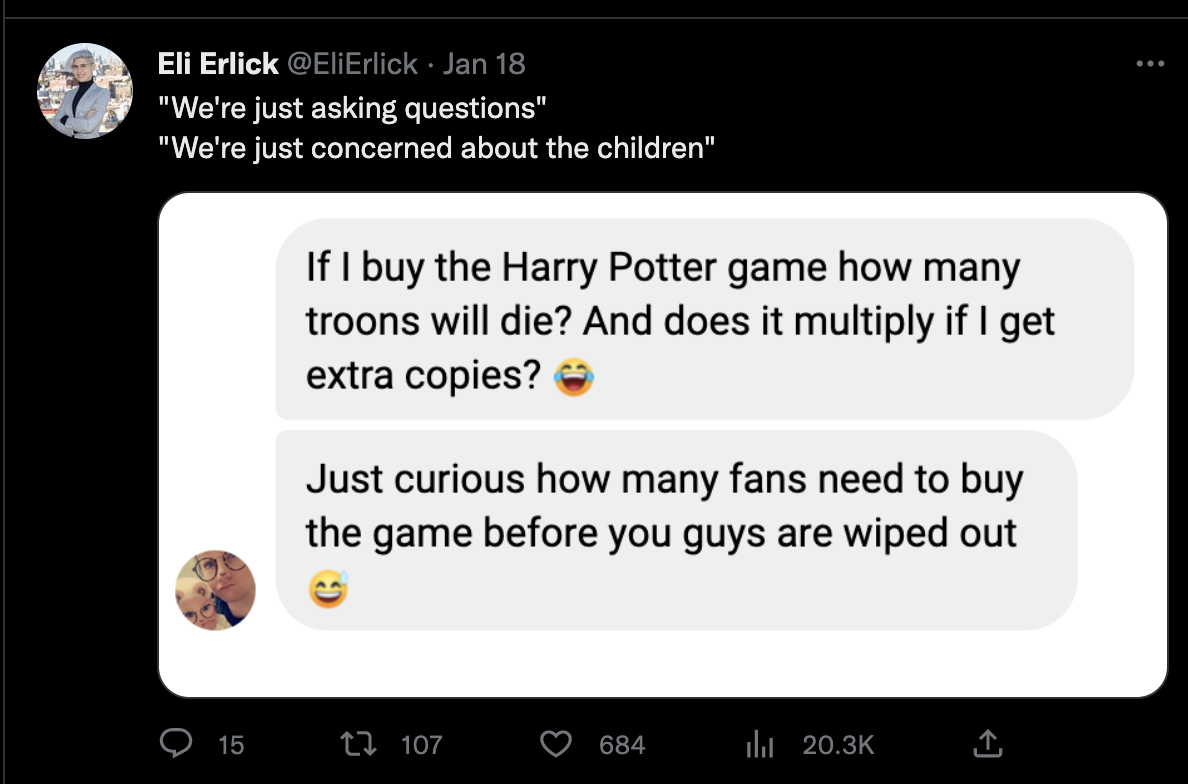Open the @EliErlick handle link

pyautogui.click(x=352, y=64)
